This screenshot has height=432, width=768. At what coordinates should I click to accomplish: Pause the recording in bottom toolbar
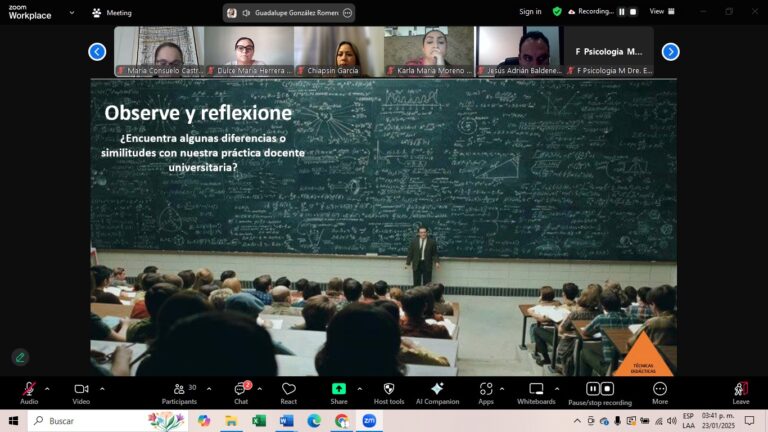click(593, 389)
